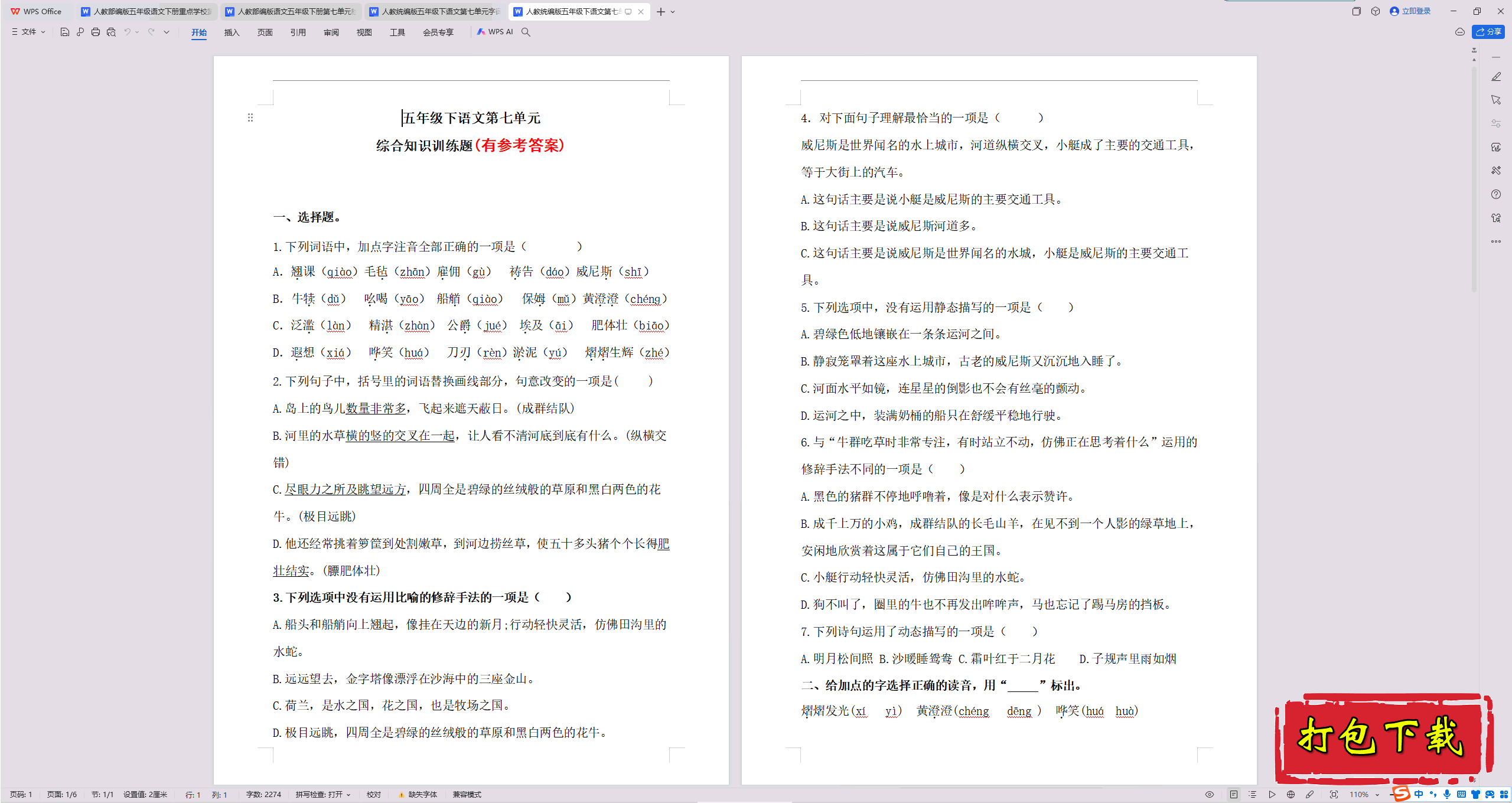Click the three-dots more icon in right sidebar

click(x=1496, y=241)
